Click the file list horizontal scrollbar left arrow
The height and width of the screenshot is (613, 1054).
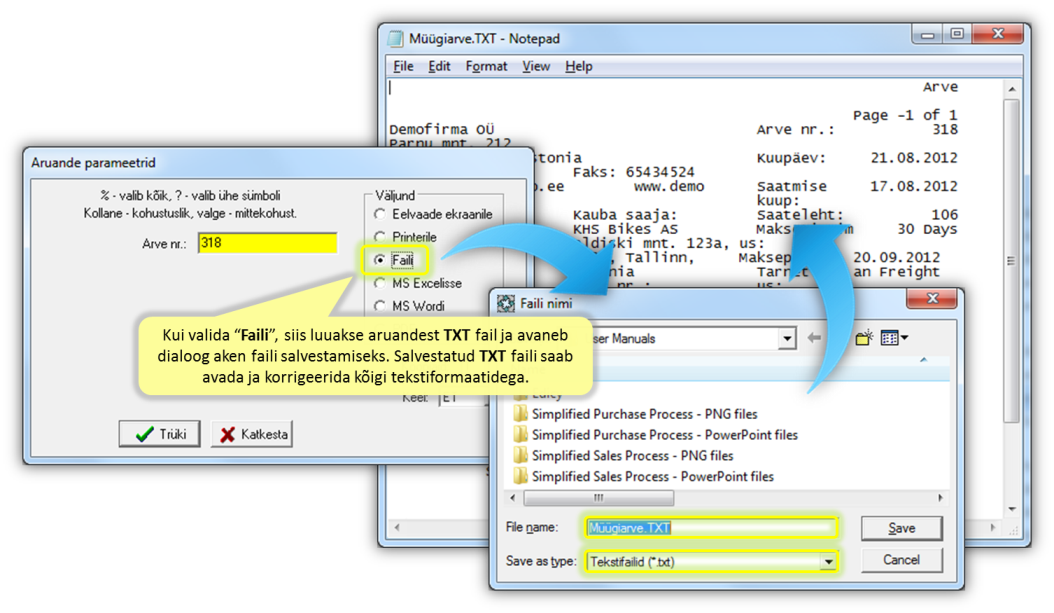(x=514, y=498)
